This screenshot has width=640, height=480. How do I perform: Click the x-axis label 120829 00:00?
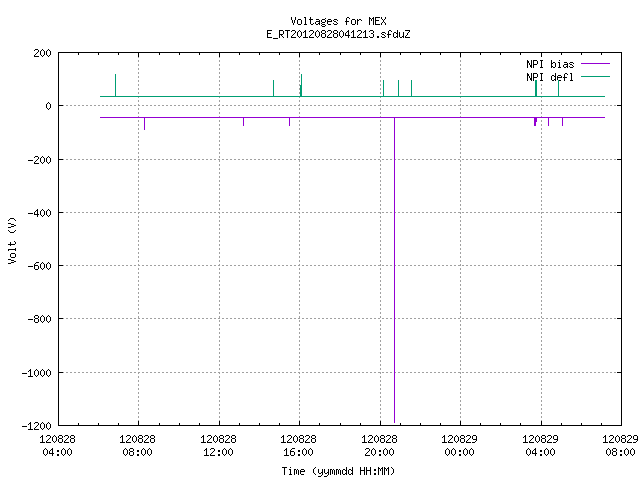459,446
